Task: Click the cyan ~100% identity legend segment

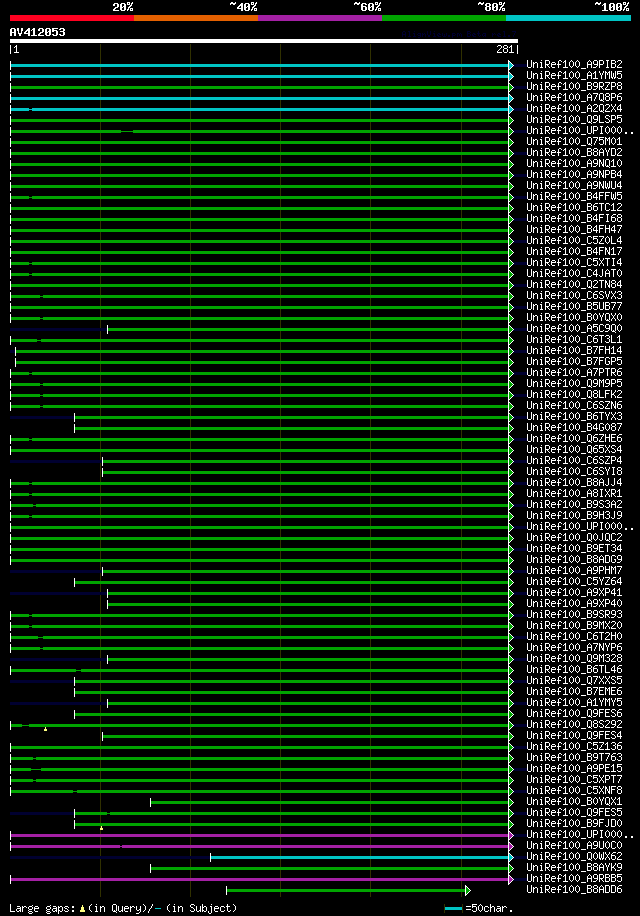Action: pos(568,18)
